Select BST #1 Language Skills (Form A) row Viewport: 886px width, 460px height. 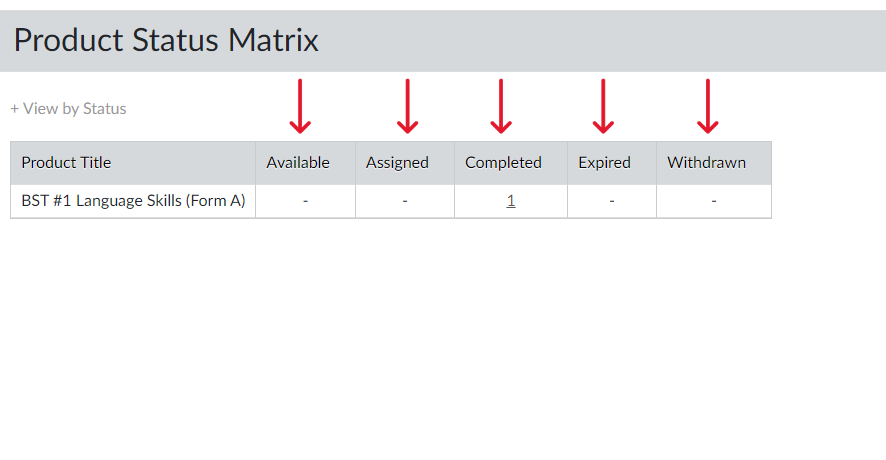391,201
